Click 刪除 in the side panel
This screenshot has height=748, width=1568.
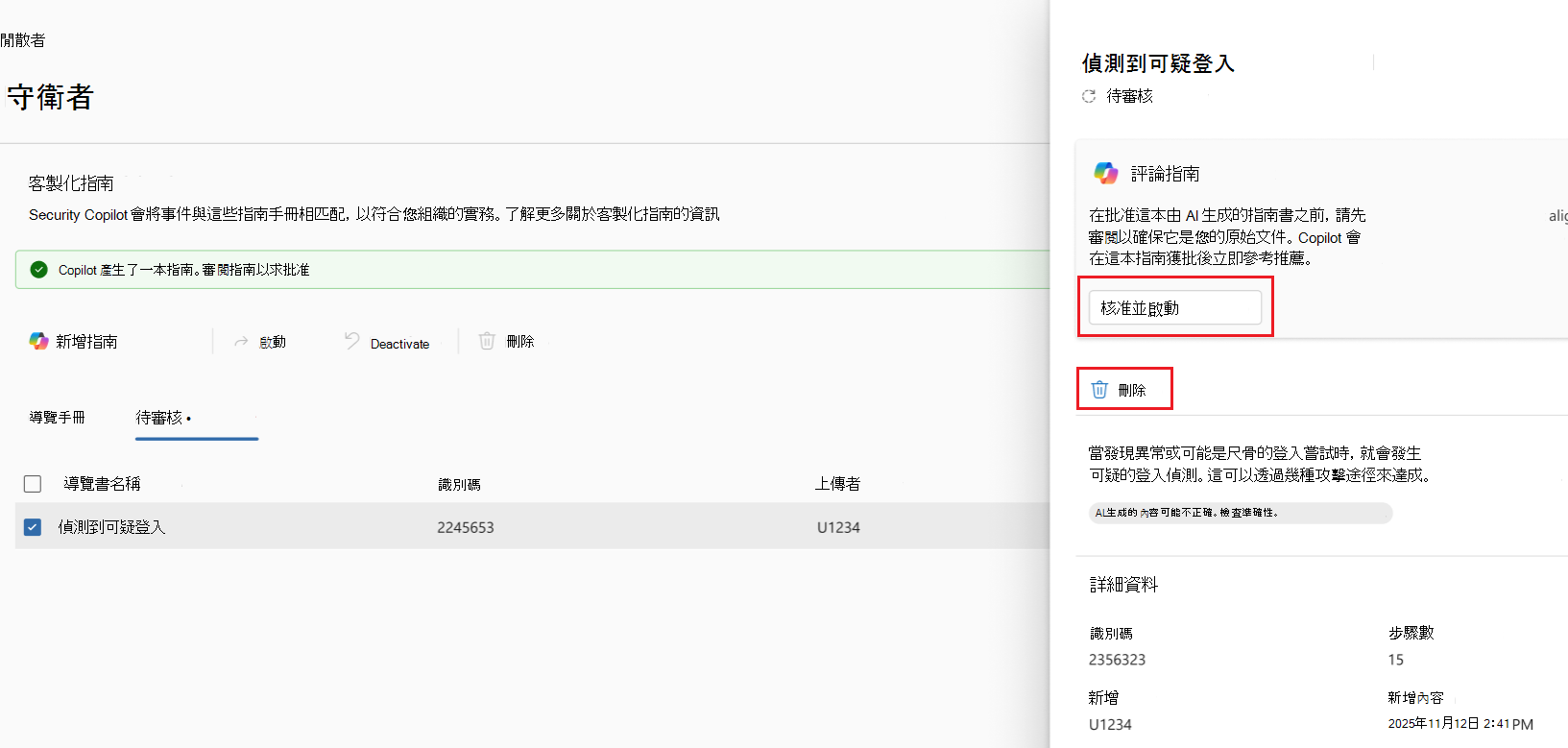1132,390
